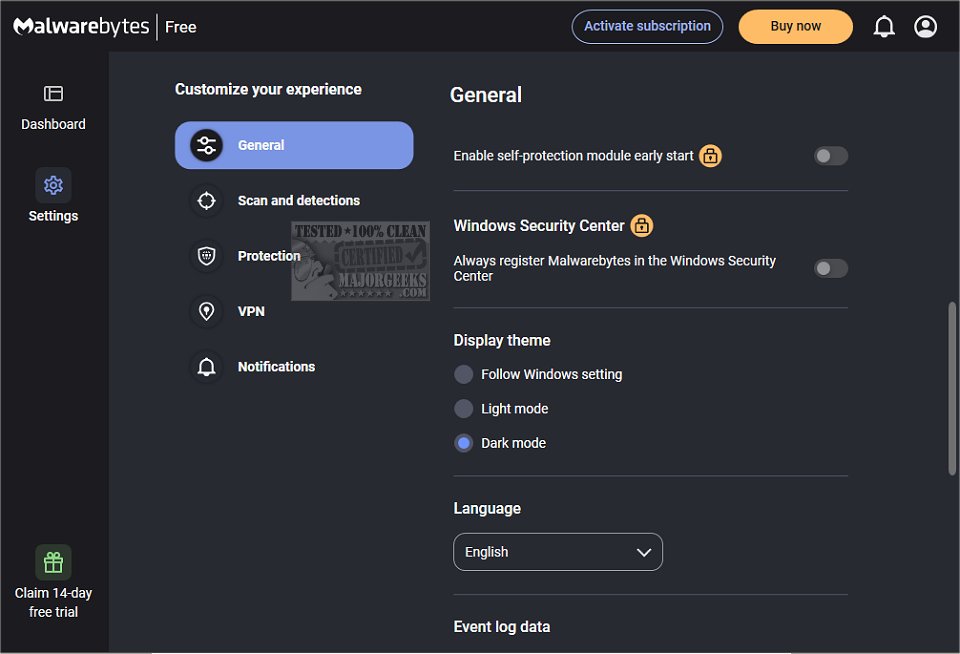This screenshot has width=960, height=654.
Task: Open the notifications bell in header
Action: pos(884,27)
